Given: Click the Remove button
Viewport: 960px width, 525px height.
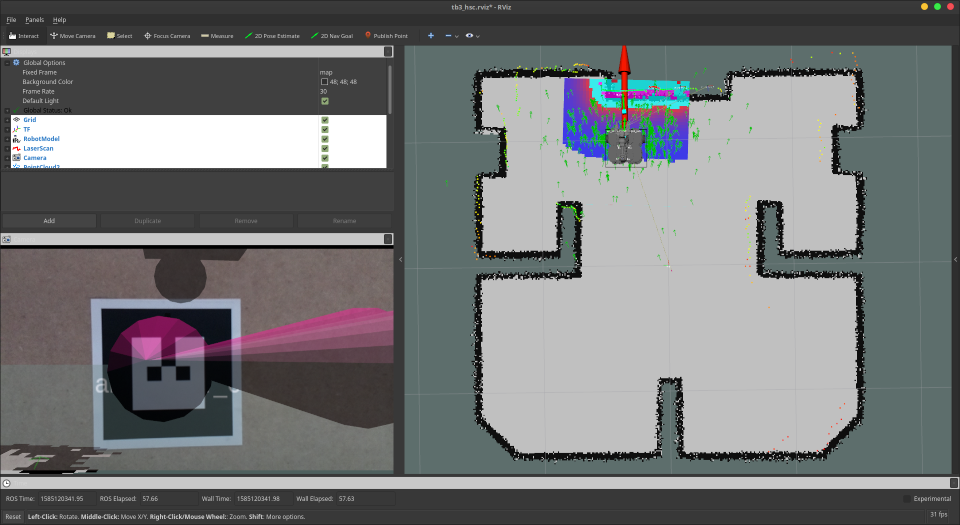Looking at the screenshot, I should point(246,220).
